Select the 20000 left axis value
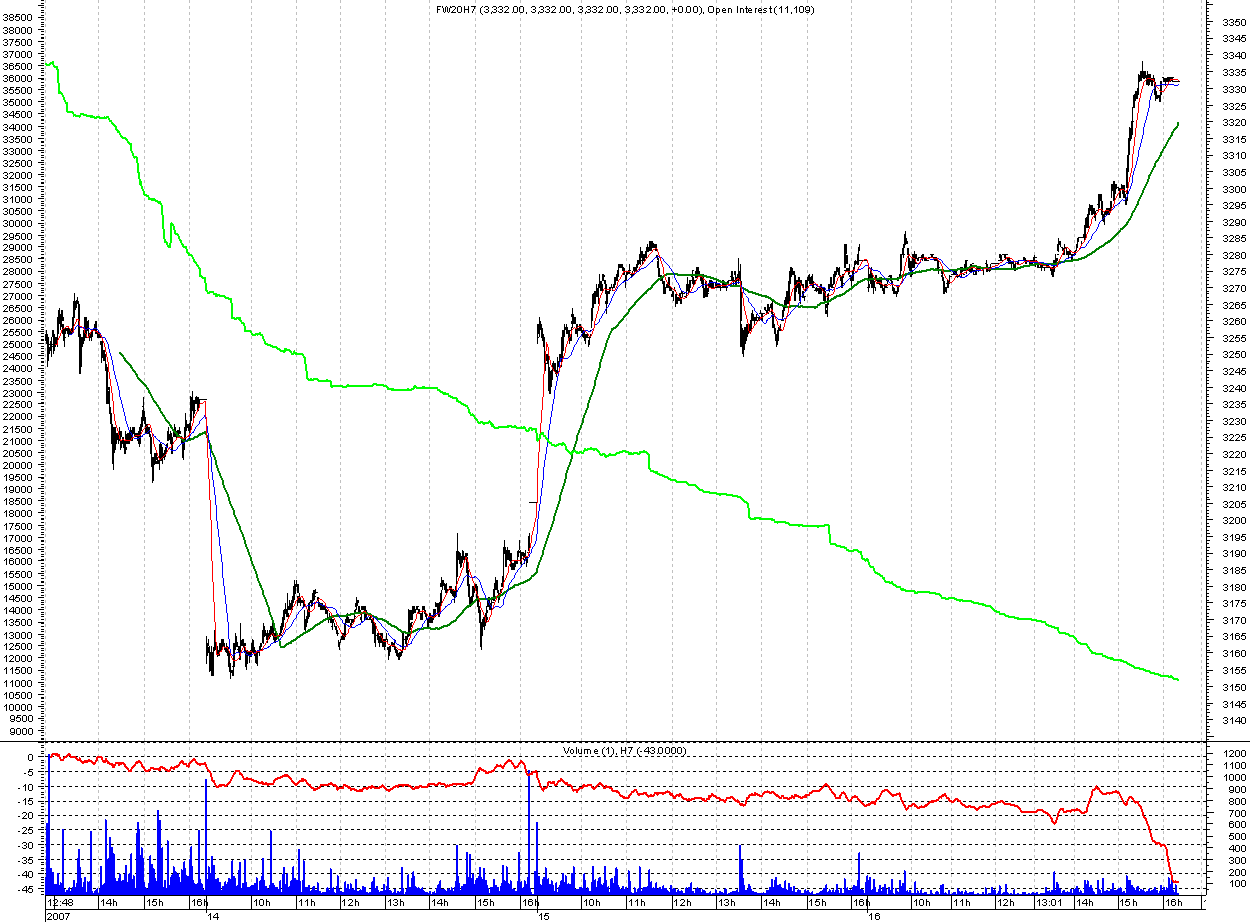Image resolution: width=1250 pixels, height=922 pixels. pyautogui.click(x=19, y=465)
